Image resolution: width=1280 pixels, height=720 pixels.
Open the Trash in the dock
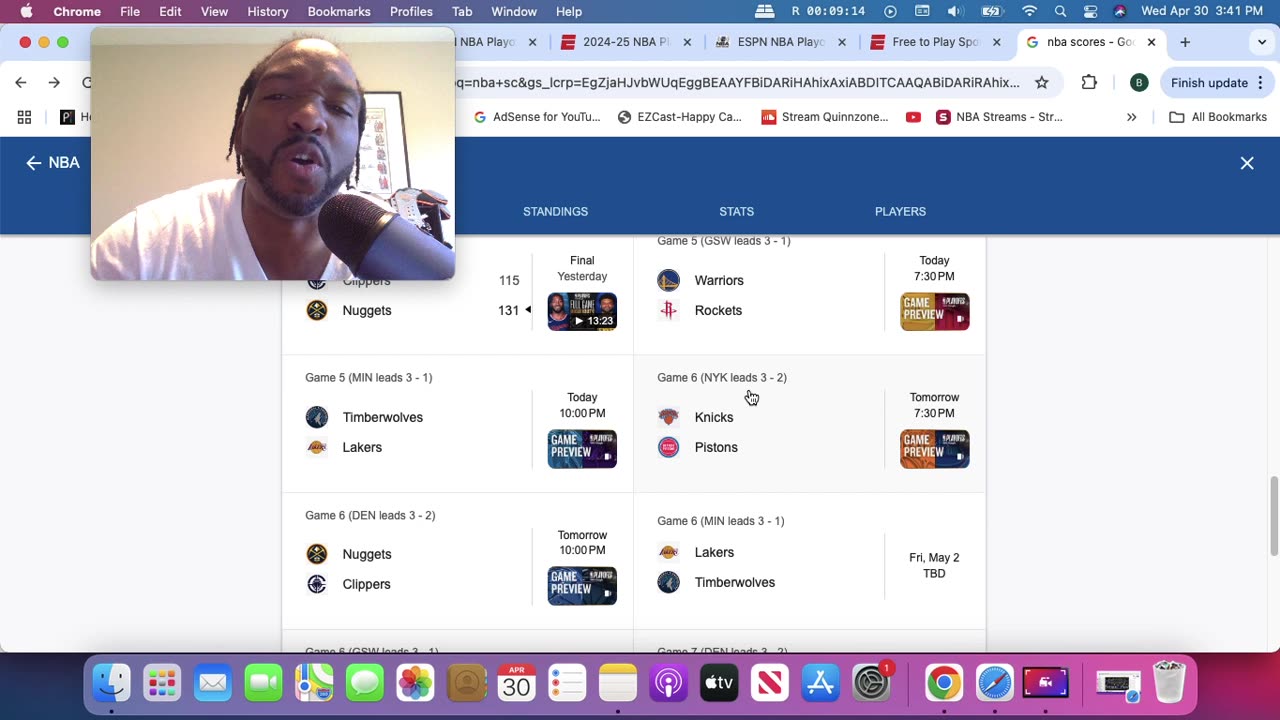point(1168,683)
